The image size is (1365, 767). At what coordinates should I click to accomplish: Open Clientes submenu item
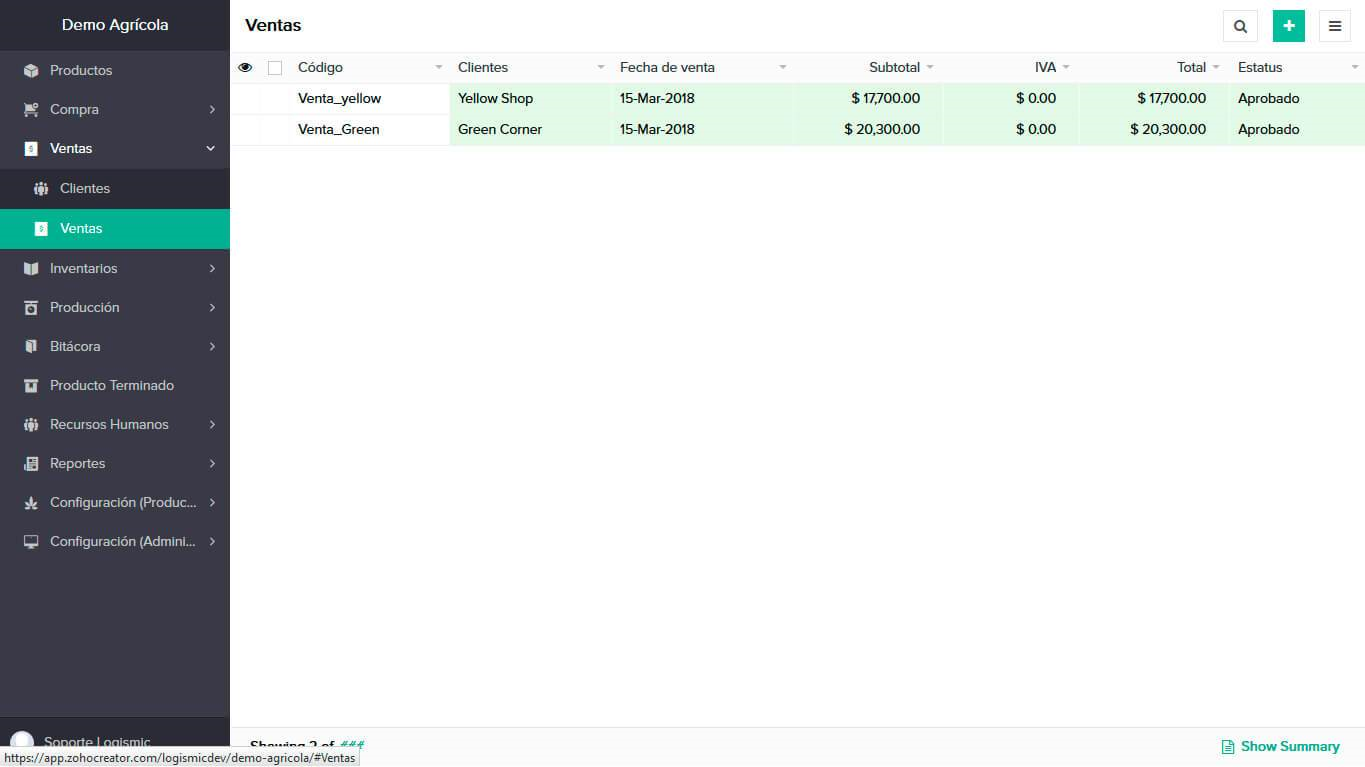pyautogui.click(x=85, y=189)
